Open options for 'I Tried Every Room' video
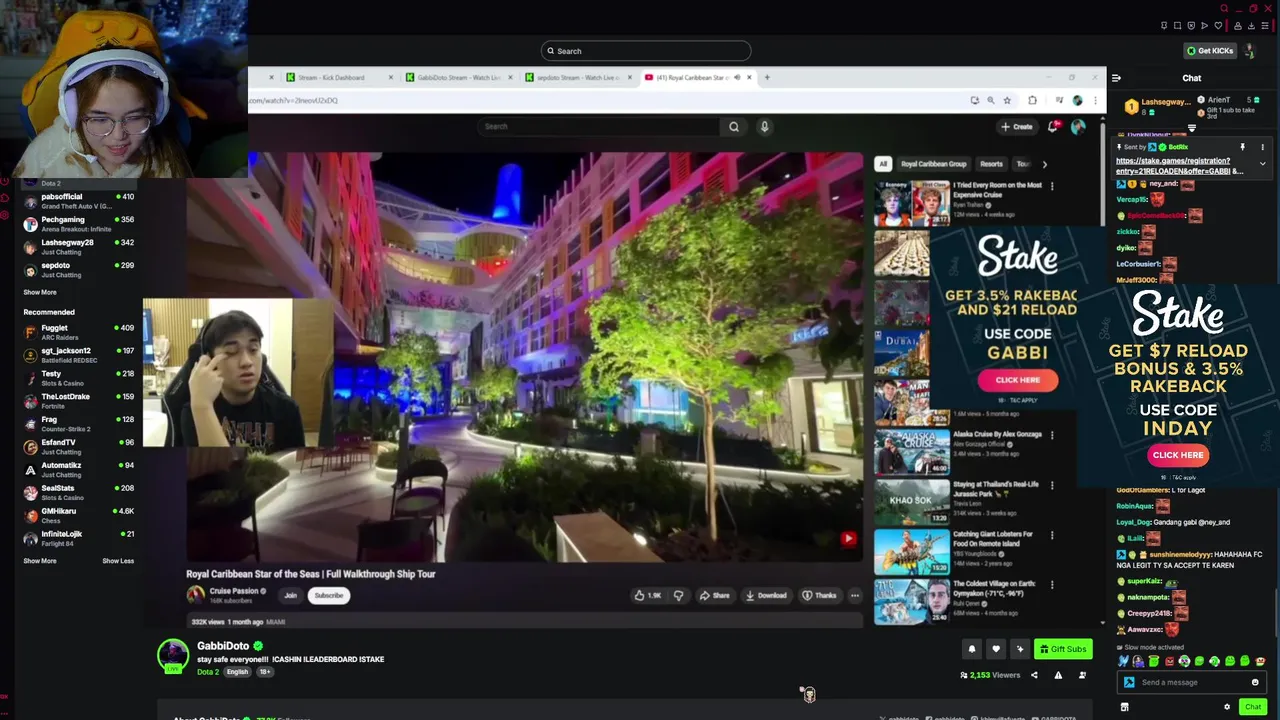 (x=1051, y=186)
